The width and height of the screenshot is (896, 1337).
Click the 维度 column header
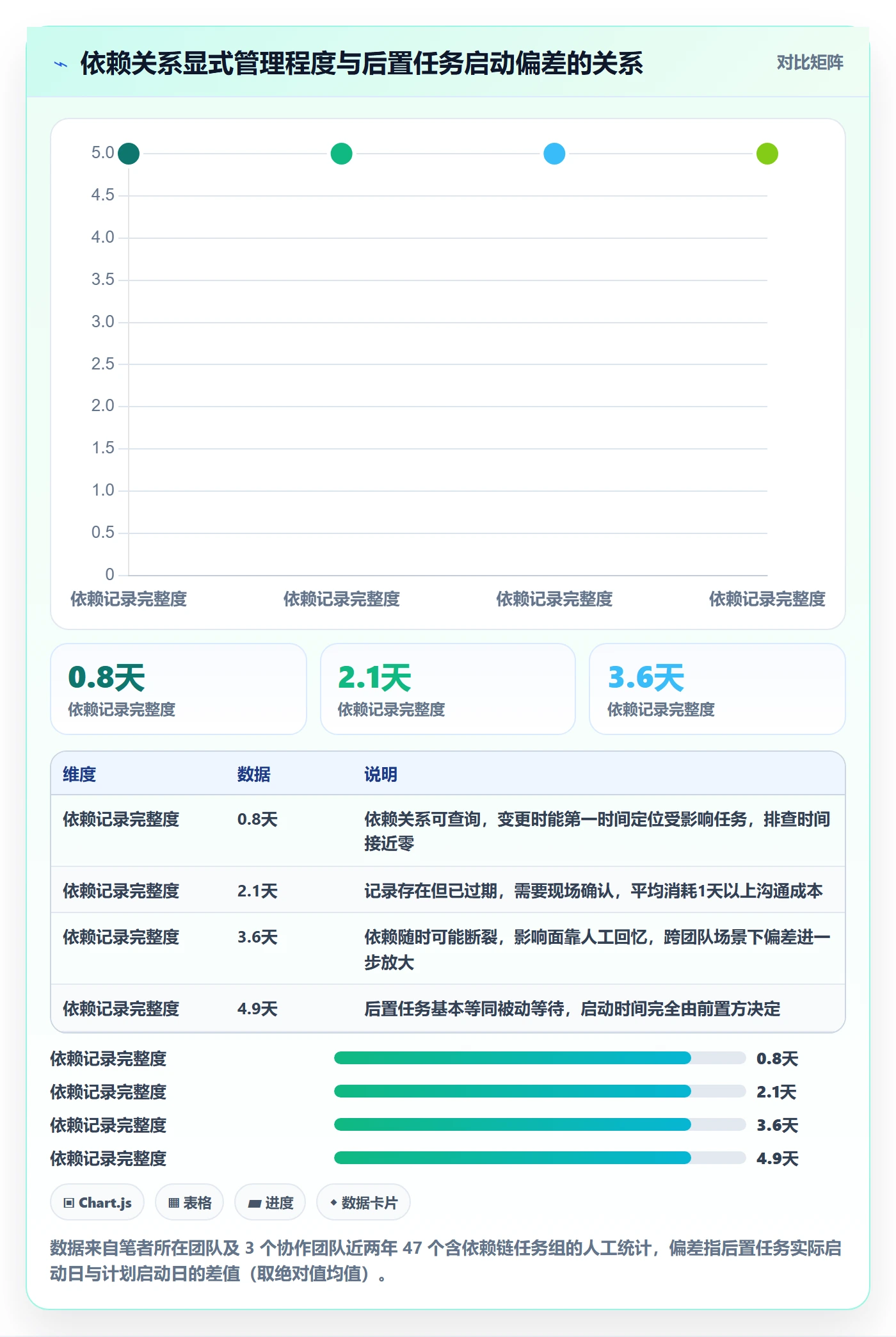pyautogui.click(x=79, y=774)
